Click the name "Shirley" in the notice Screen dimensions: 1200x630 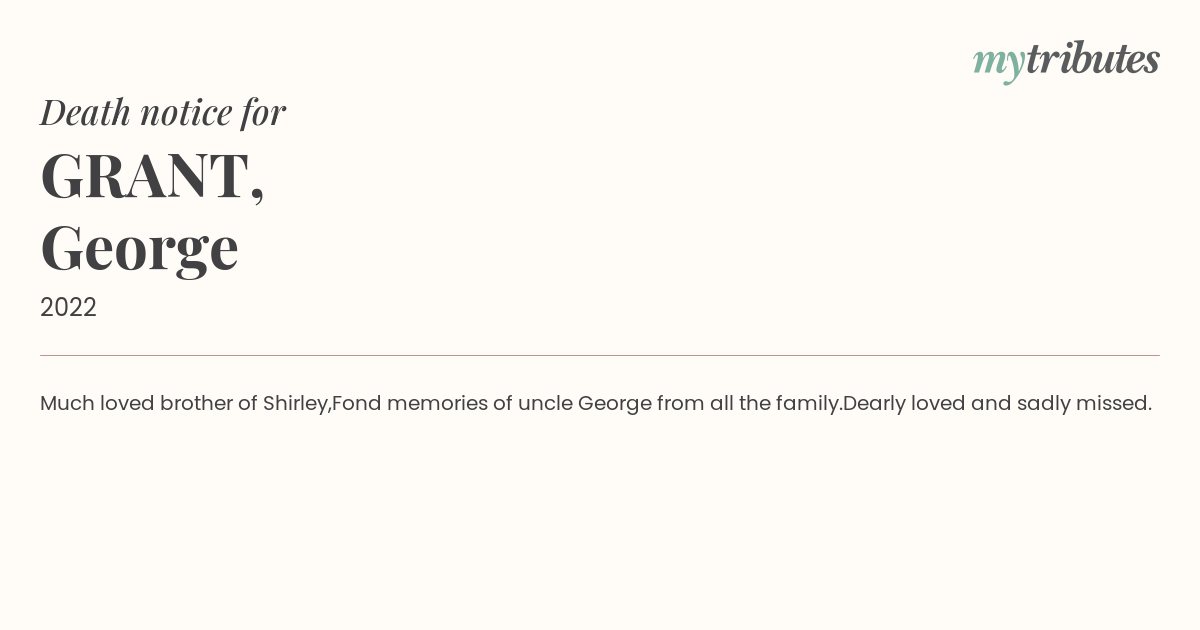tap(295, 404)
